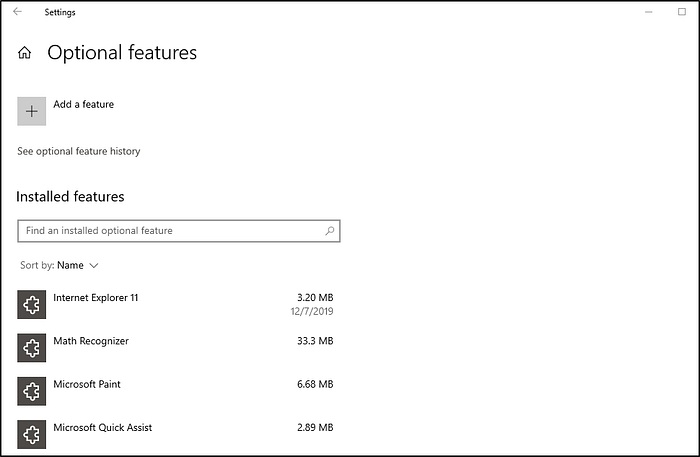The image size is (700, 457).
Task: Click the Microsoft Quick Assist puzzle icon
Action: (32, 435)
